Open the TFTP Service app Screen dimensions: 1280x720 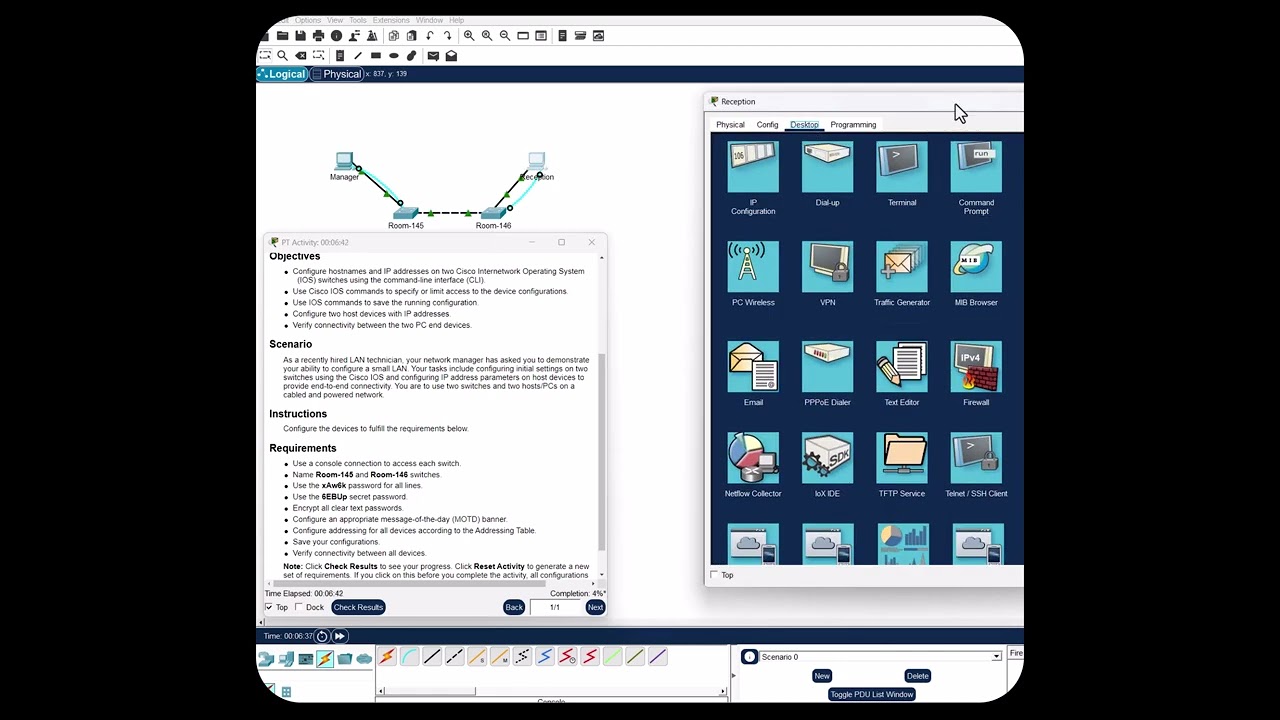(902, 465)
